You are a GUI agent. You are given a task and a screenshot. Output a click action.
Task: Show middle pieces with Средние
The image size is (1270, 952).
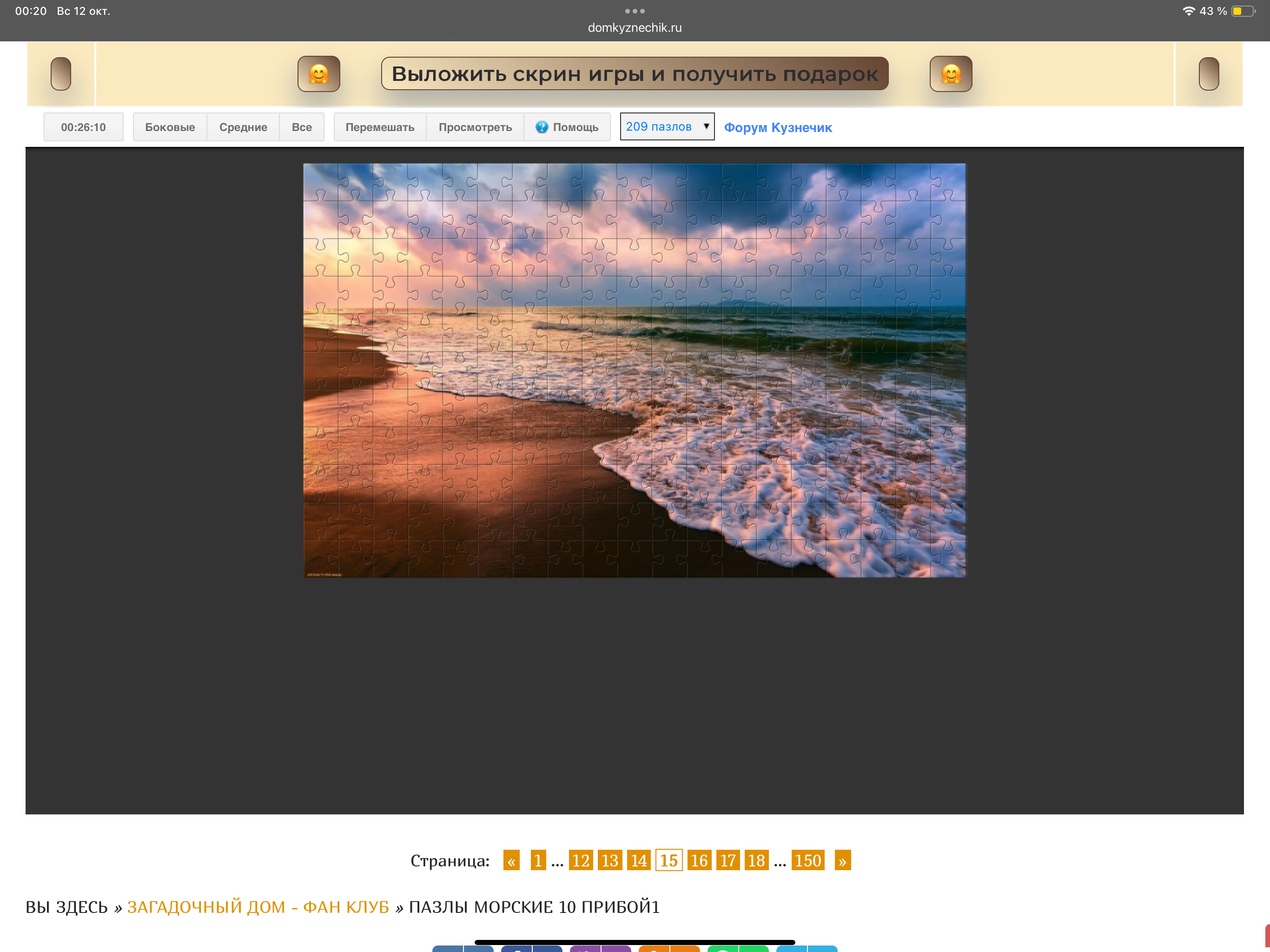(x=243, y=127)
